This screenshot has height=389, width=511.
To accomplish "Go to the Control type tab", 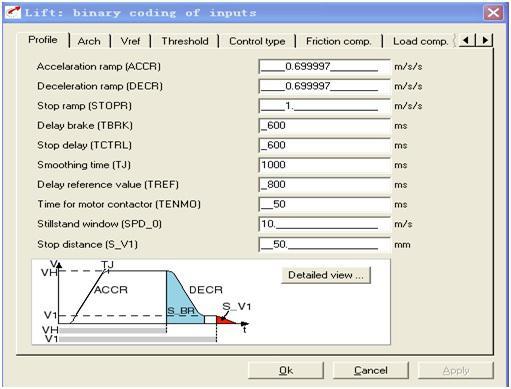I will [x=257, y=41].
